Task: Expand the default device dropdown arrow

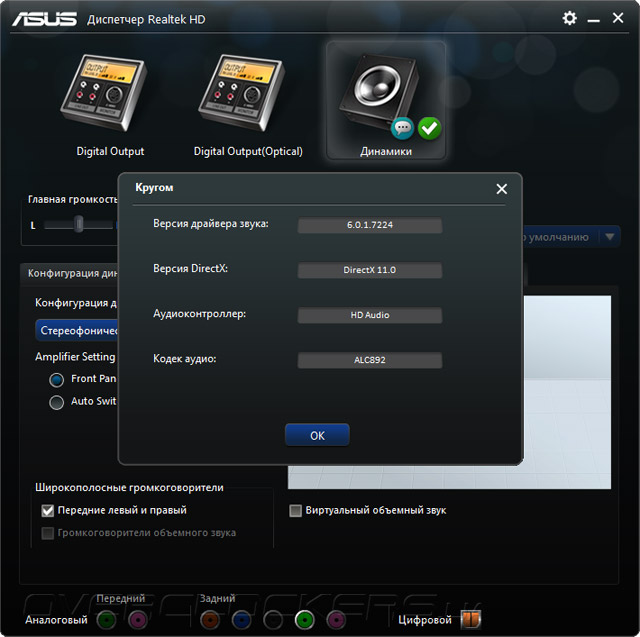Action: [610, 237]
